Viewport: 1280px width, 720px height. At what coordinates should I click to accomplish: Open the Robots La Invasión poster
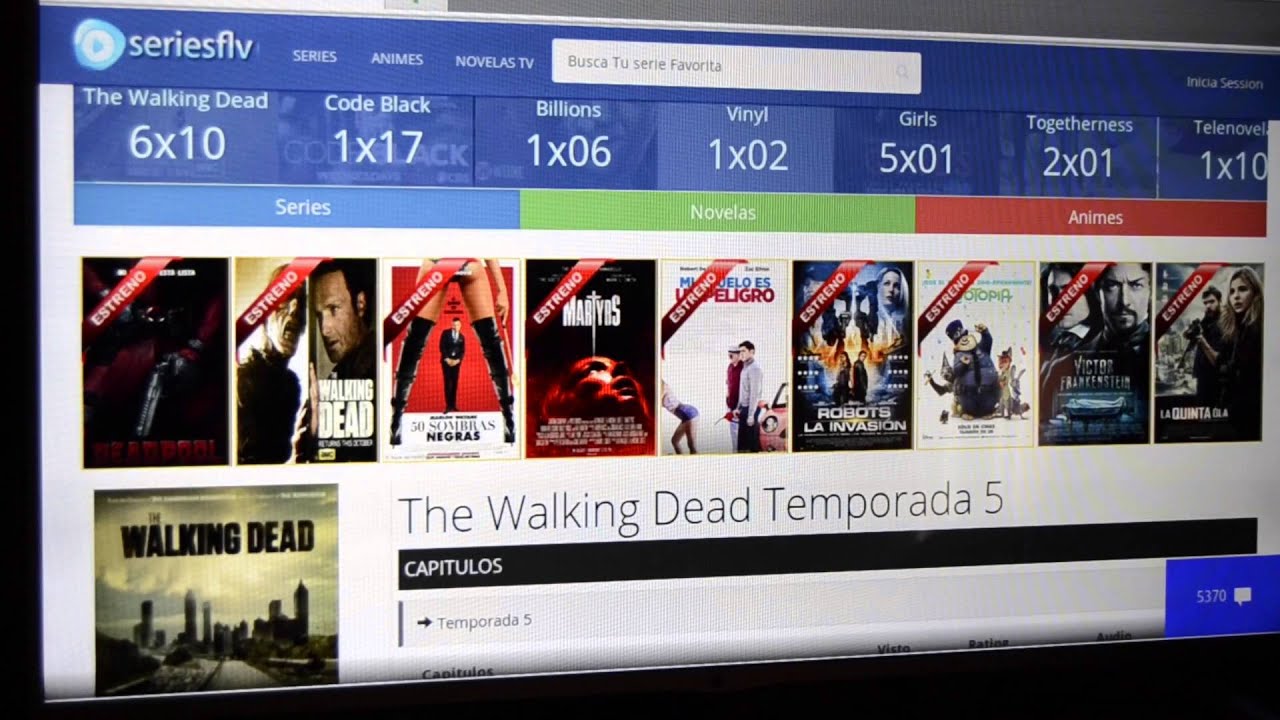pyautogui.click(x=852, y=355)
